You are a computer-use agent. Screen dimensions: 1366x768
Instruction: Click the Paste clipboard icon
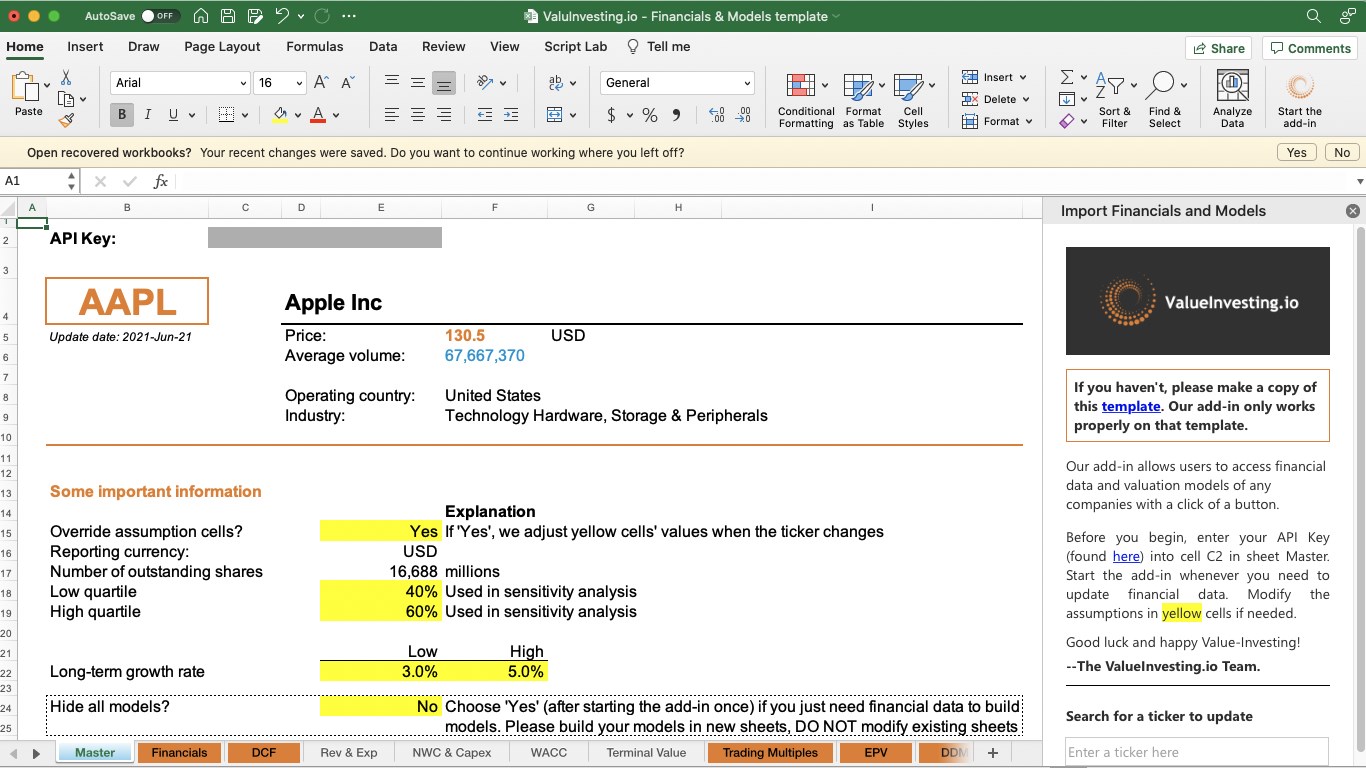point(24,88)
